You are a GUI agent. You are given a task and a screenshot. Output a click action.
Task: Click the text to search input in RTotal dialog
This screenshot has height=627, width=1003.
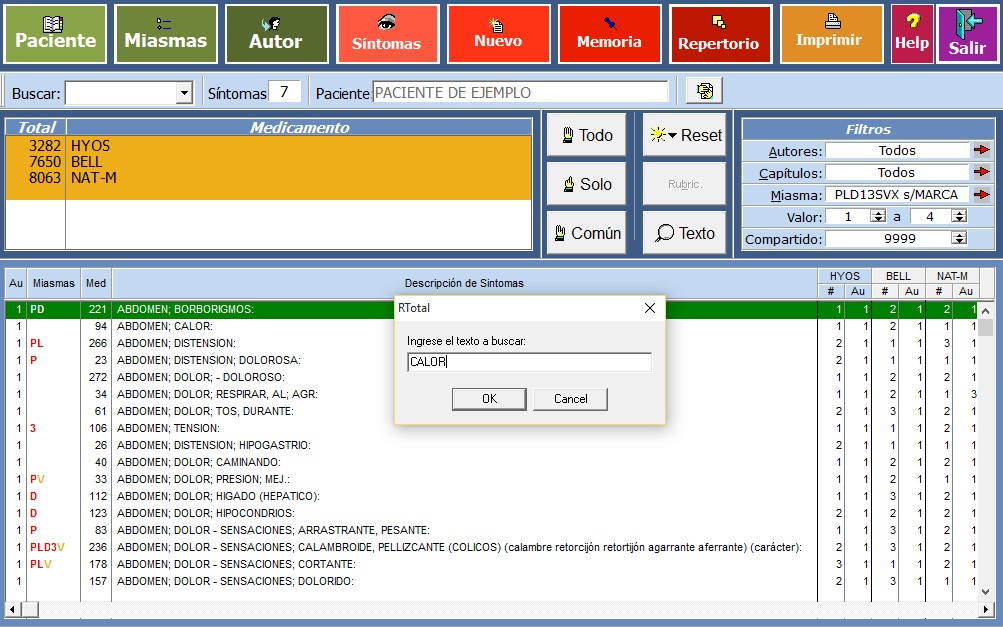pyautogui.click(x=529, y=362)
